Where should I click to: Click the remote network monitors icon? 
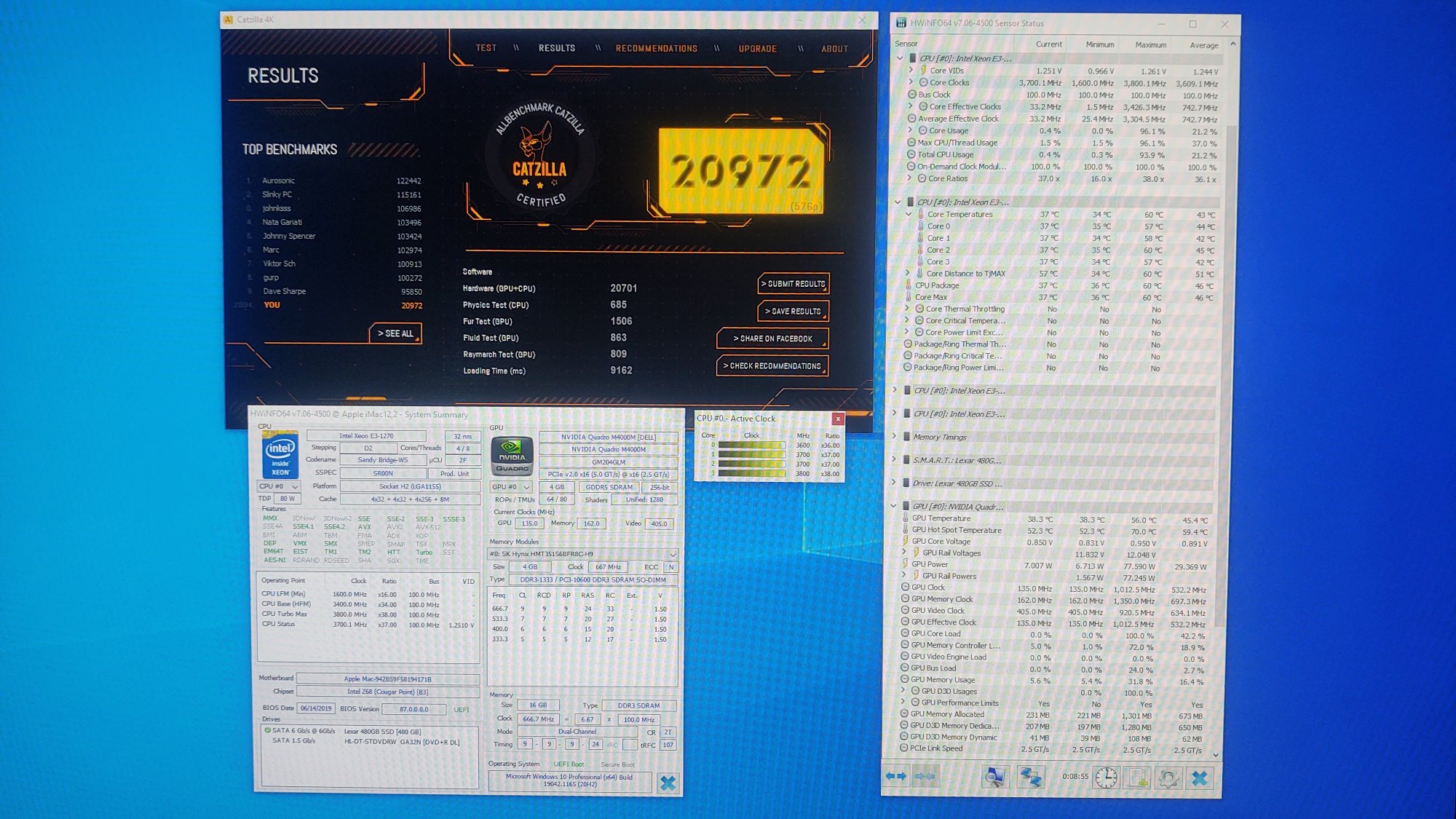point(1030,777)
